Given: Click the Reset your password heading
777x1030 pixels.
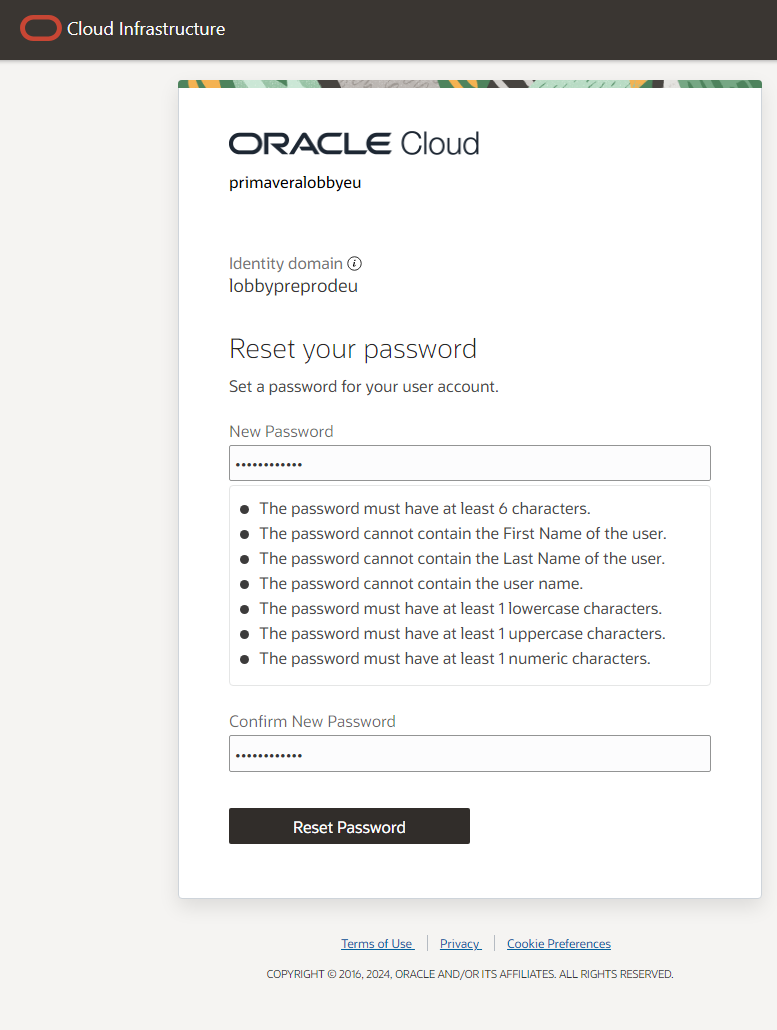Looking at the screenshot, I should [x=353, y=349].
